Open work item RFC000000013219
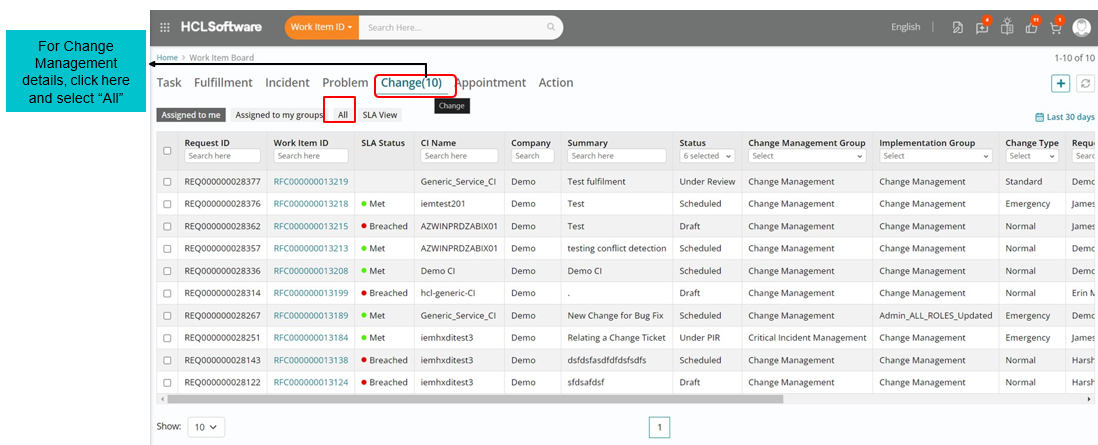The width and height of the screenshot is (1098, 445). [311, 182]
